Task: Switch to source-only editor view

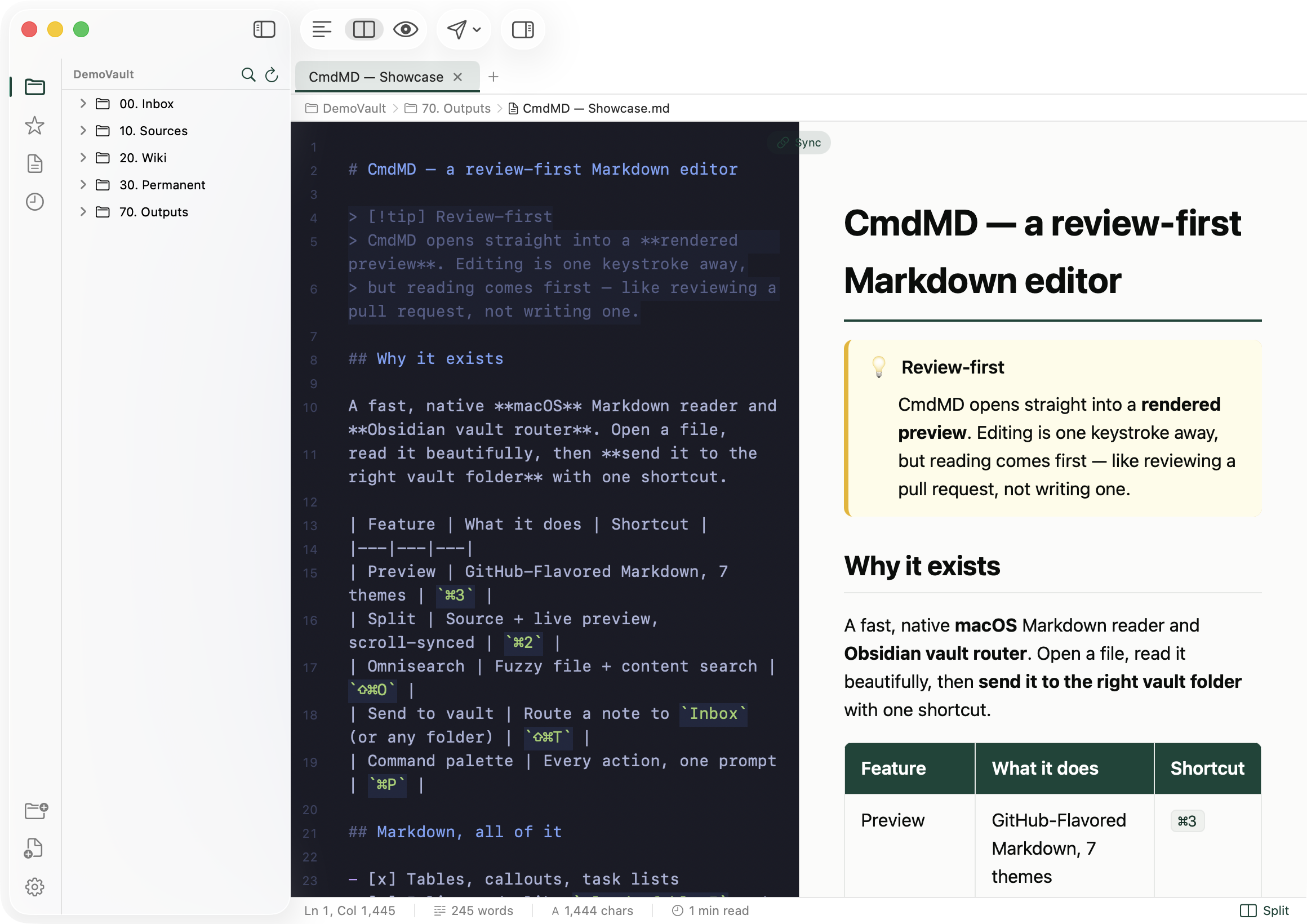Action: [x=322, y=29]
